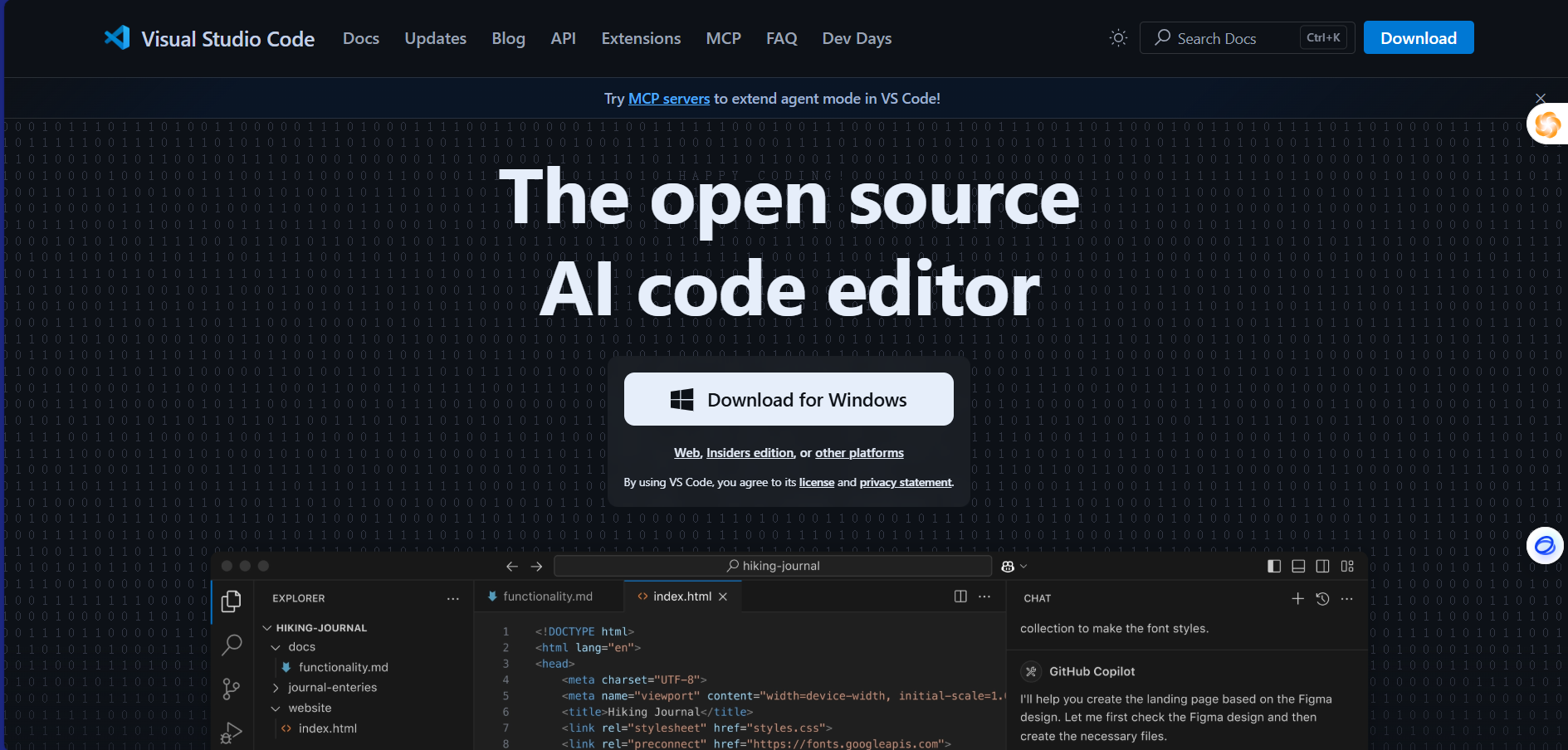Image resolution: width=1568 pixels, height=750 pixels.
Task: Click the CHAT panel heading
Action: point(1038,598)
